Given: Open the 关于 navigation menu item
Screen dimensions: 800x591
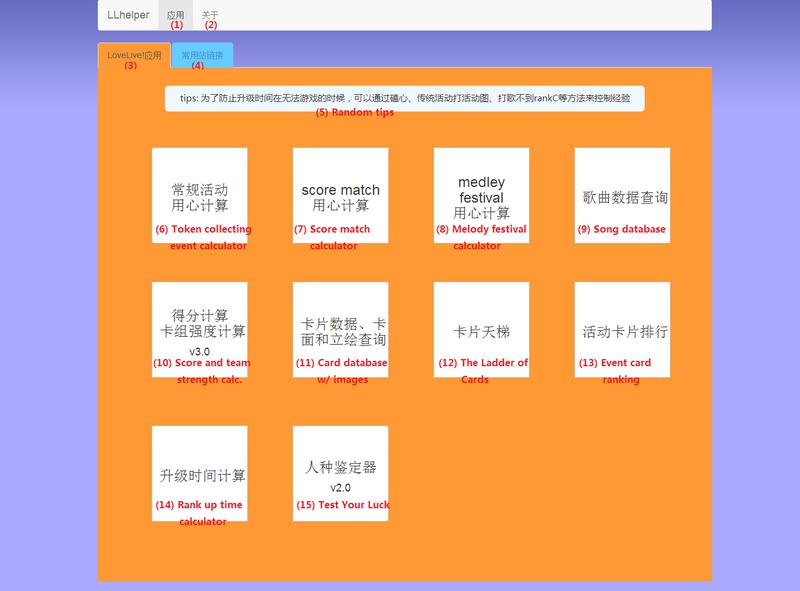Looking at the screenshot, I should (210, 15).
